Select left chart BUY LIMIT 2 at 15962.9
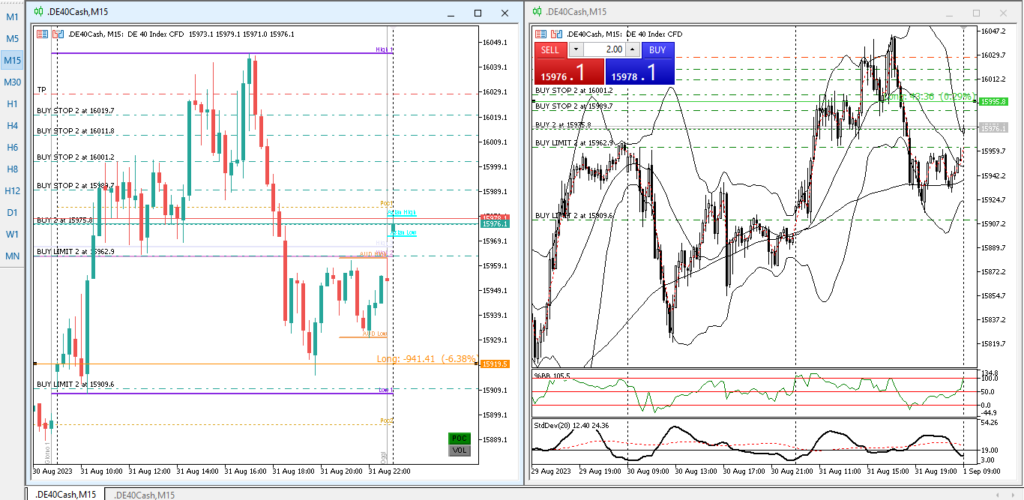The width and height of the screenshot is (1024, 500). 76,251
